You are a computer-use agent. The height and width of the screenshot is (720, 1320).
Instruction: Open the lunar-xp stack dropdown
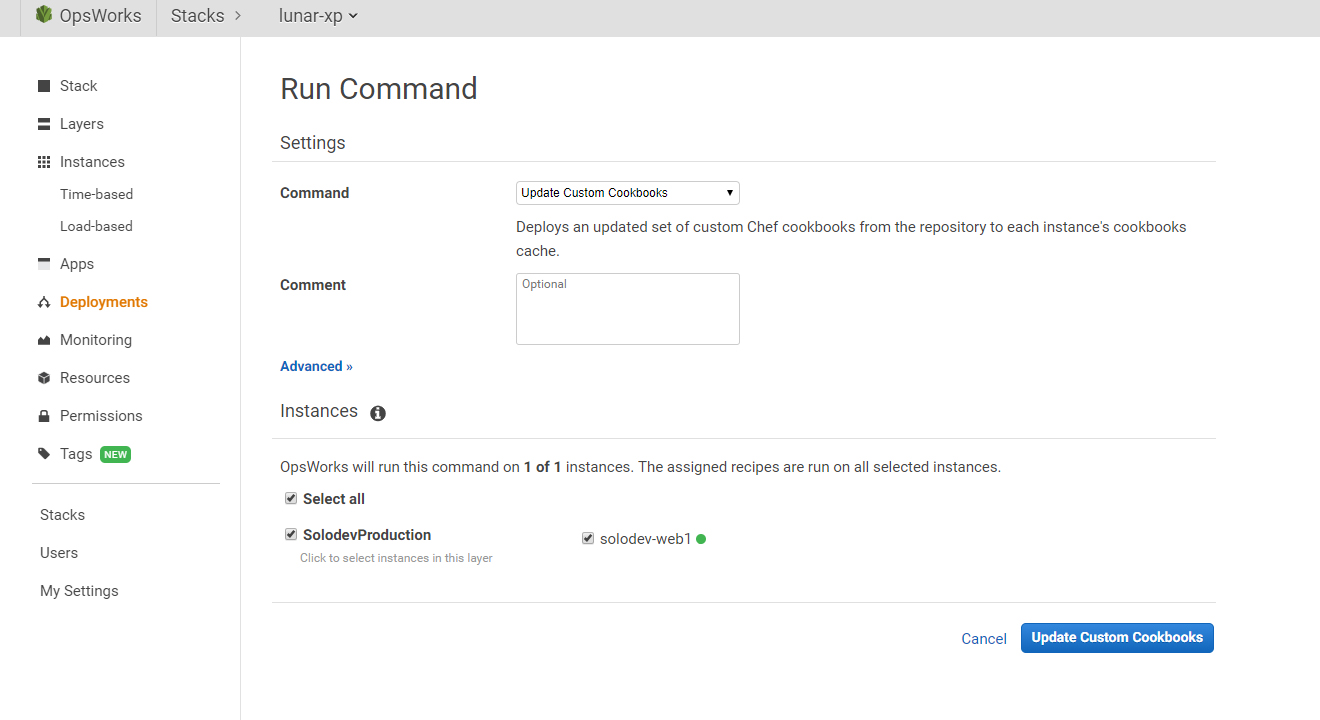318,16
